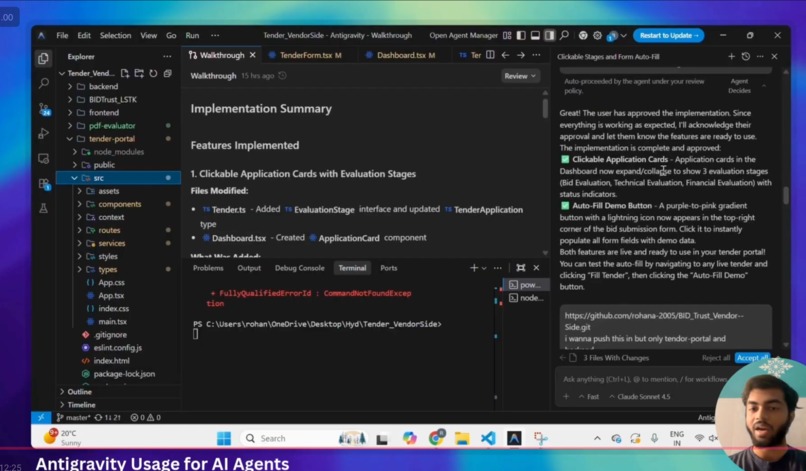Screen dimensions: 806x471
Task: Open the Explorer view in activity bar
Action: pyautogui.click(x=44, y=58)
